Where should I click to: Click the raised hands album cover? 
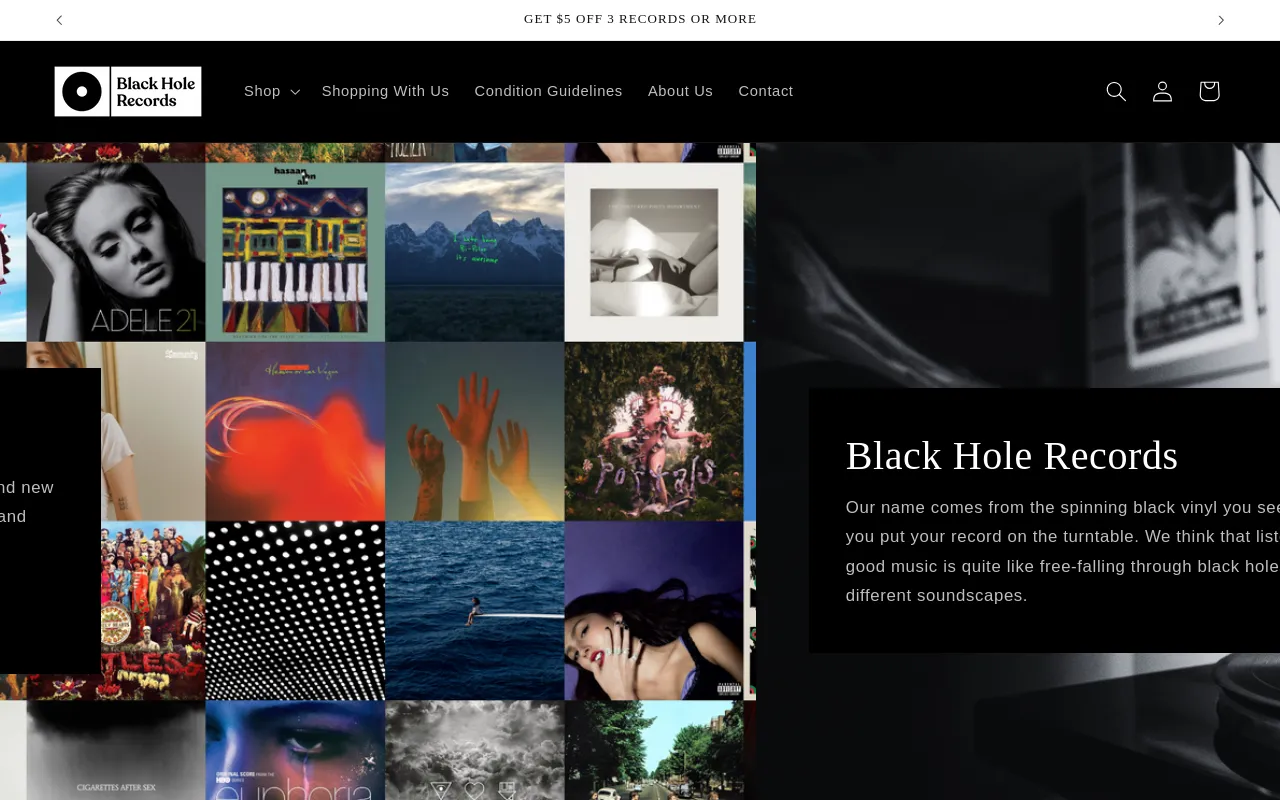(x=474, y=431)
